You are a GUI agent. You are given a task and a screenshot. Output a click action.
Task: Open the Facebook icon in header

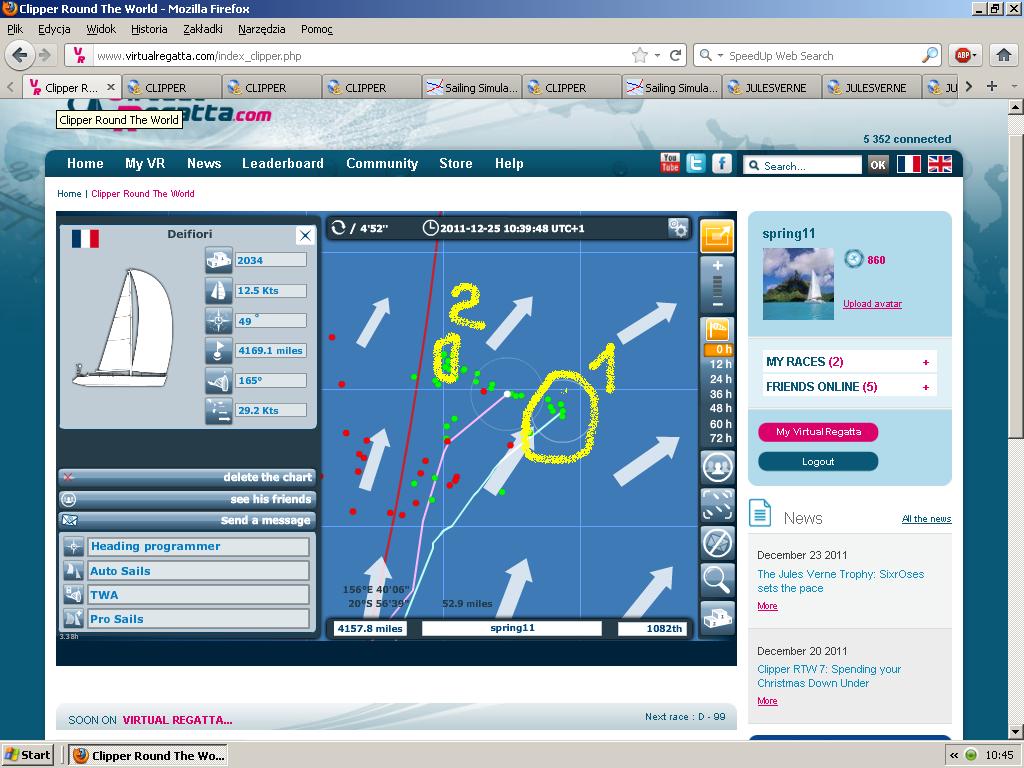721,164
